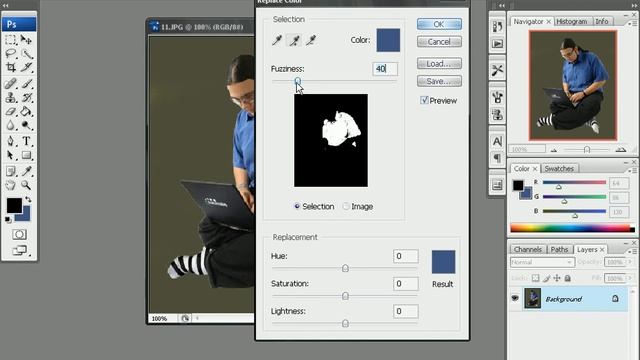
Task: Select the Brush tool
Action: point(27,84)
